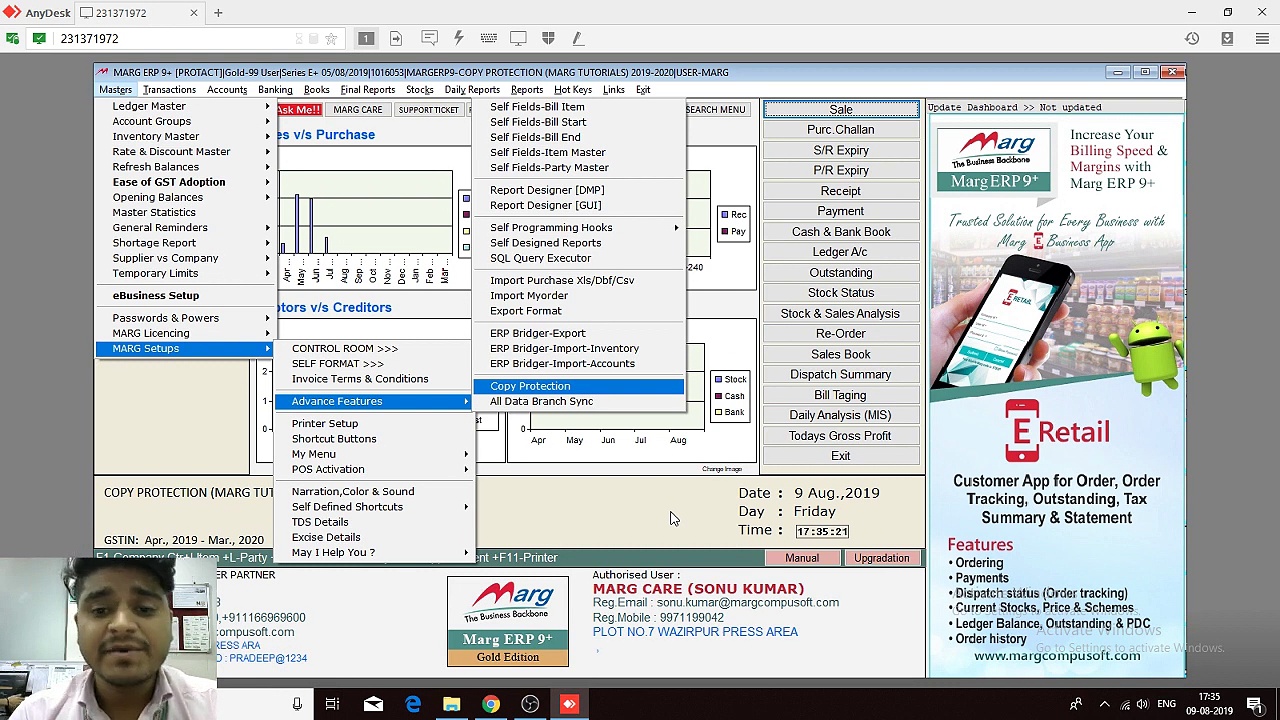Open Google Chrome from the taskbar

pos(491,704)
